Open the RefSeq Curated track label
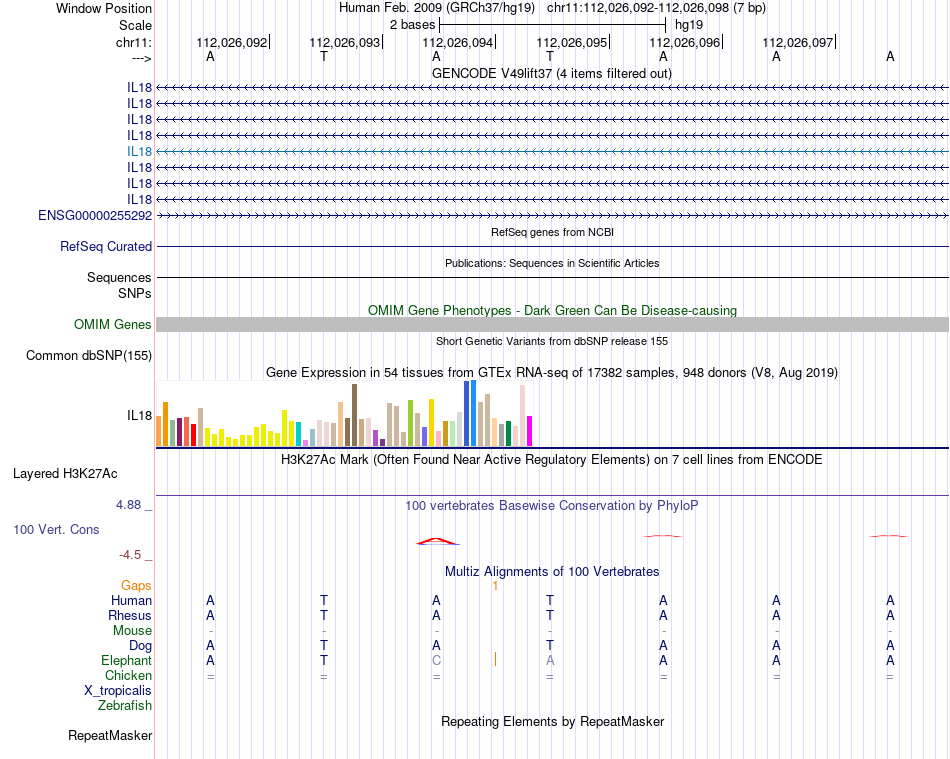This screenshot has height=759, width=950. [x=106, y=247]
